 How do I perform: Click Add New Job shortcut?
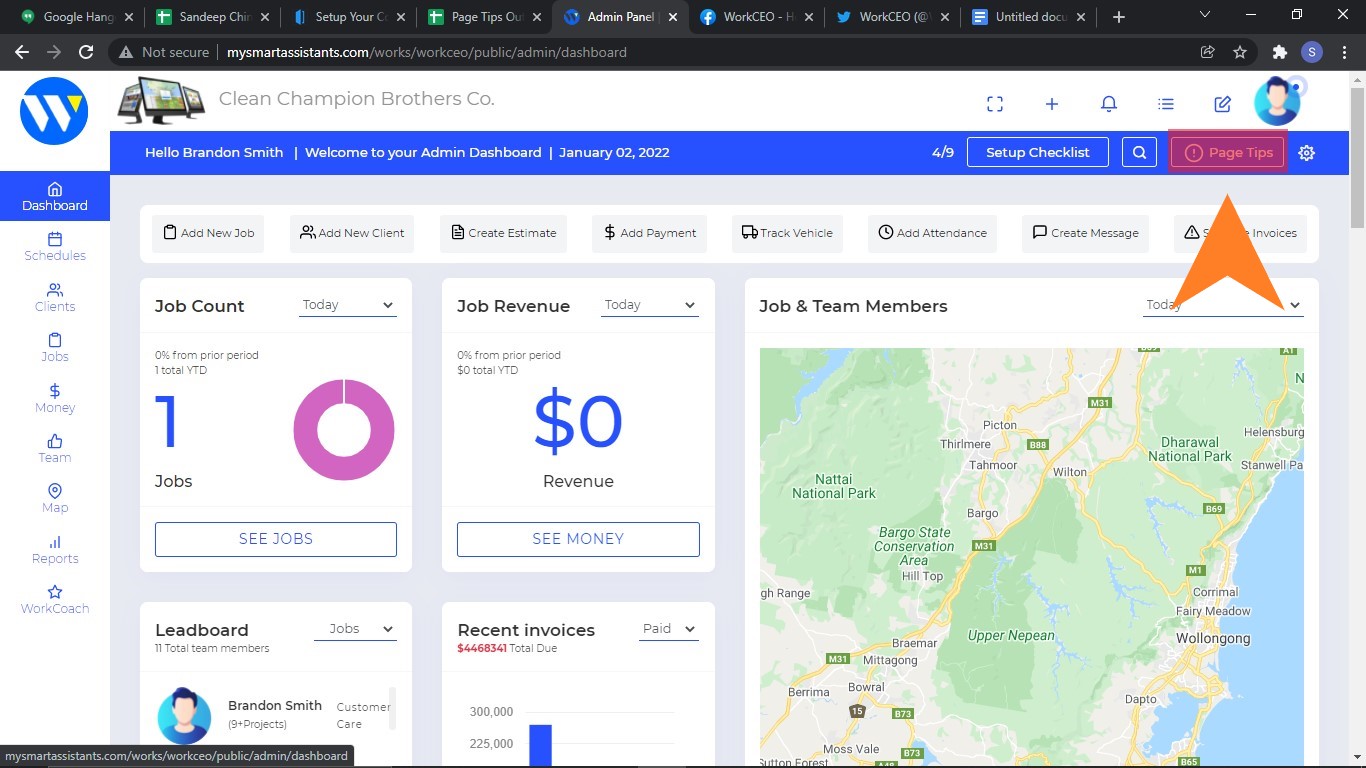tap(210, 233)
